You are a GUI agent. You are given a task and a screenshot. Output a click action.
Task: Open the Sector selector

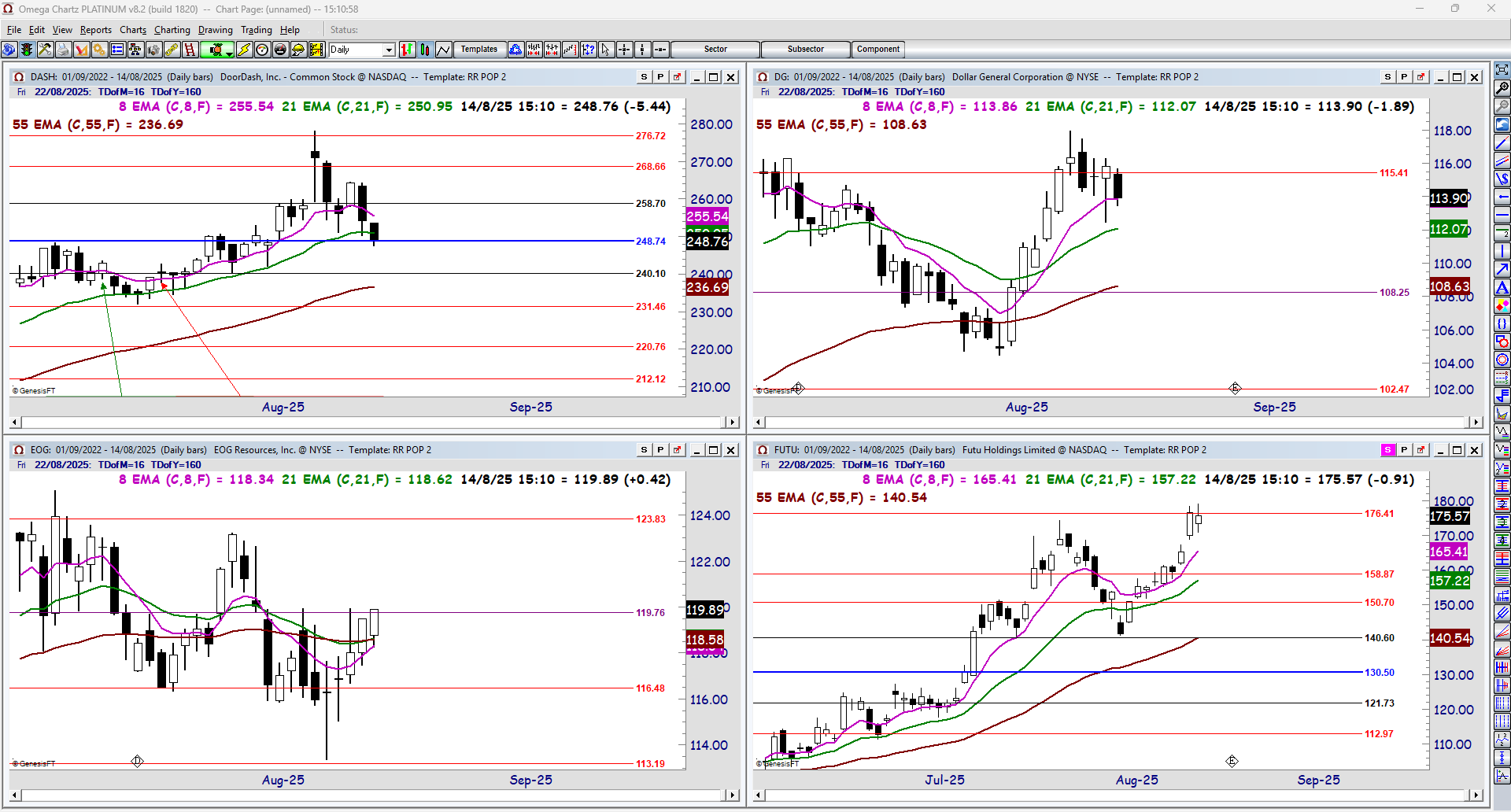715,50
